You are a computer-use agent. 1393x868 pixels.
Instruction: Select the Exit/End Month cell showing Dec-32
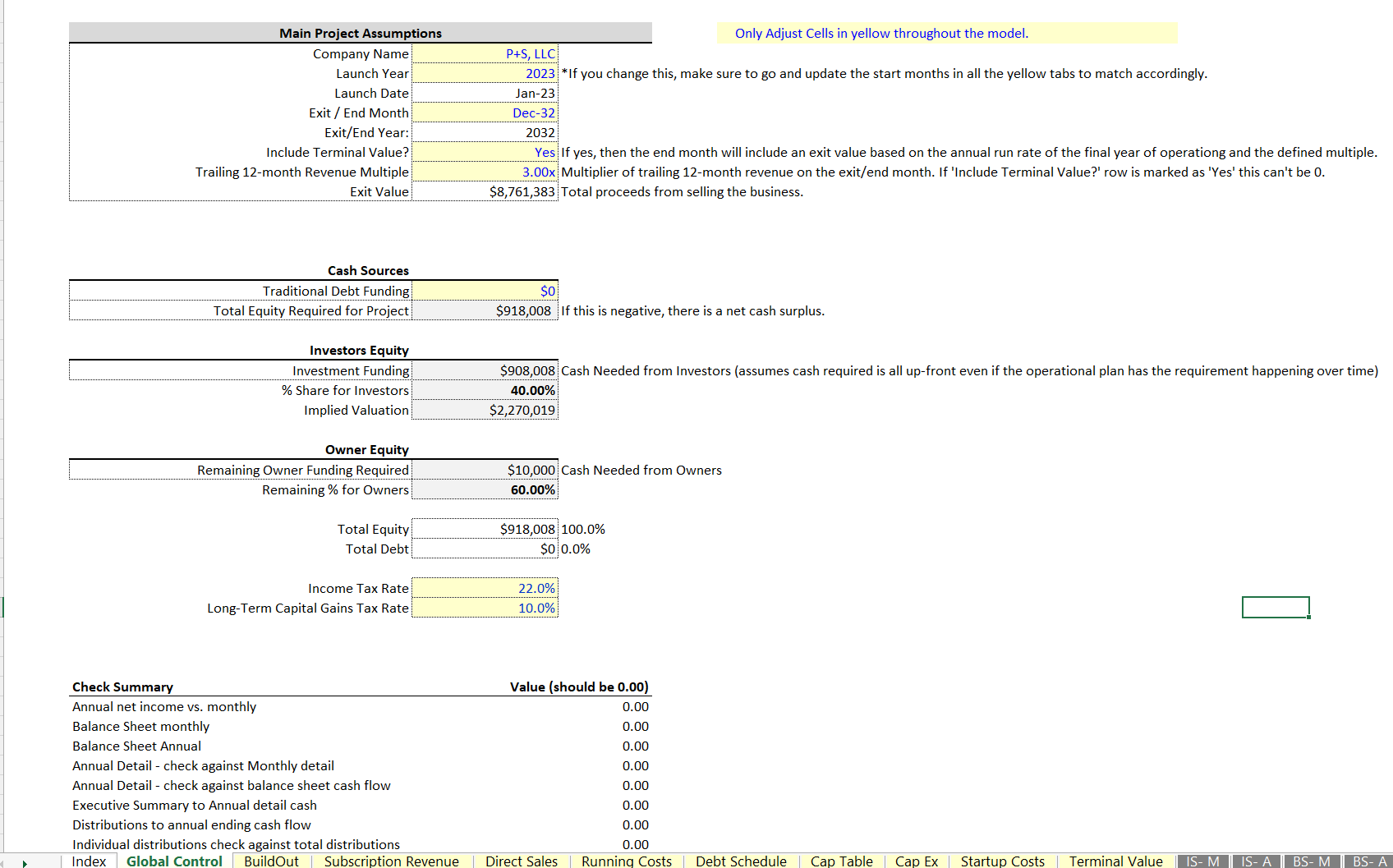[x=485, y=113]
